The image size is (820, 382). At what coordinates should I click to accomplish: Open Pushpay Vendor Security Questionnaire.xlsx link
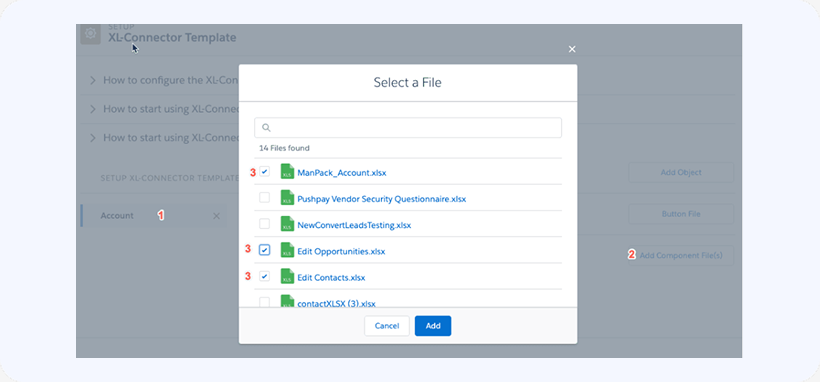[x=381, y=199]
